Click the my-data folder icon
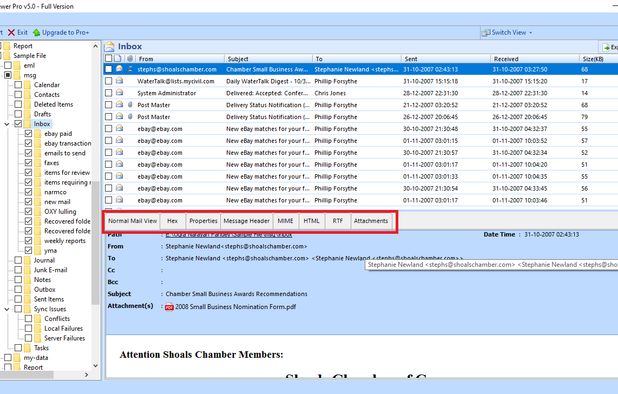Viewport: 618px width, 394px height. 17,358
